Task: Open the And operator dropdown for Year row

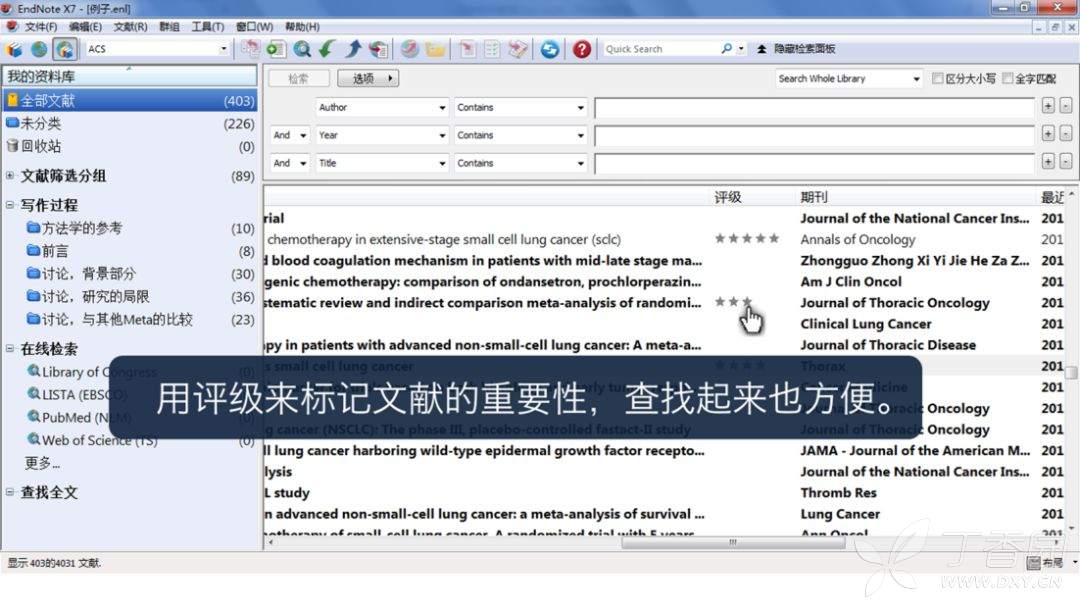Action: pyautogui.click(x=302, y=135)
